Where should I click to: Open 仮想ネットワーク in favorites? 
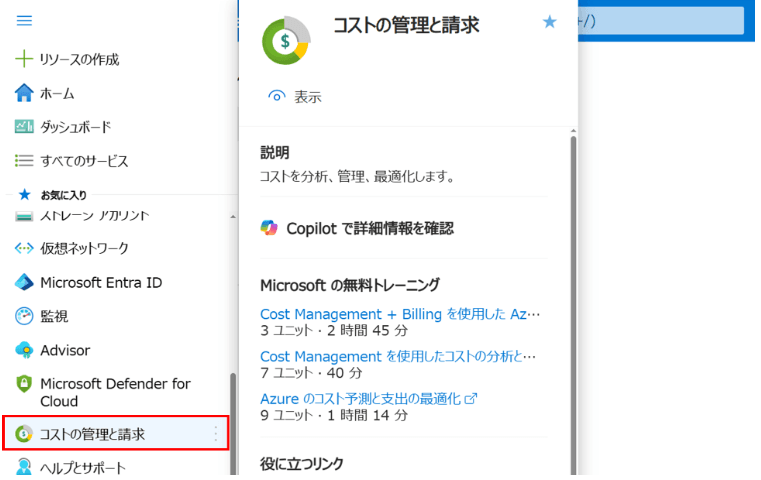click(84, 248)
